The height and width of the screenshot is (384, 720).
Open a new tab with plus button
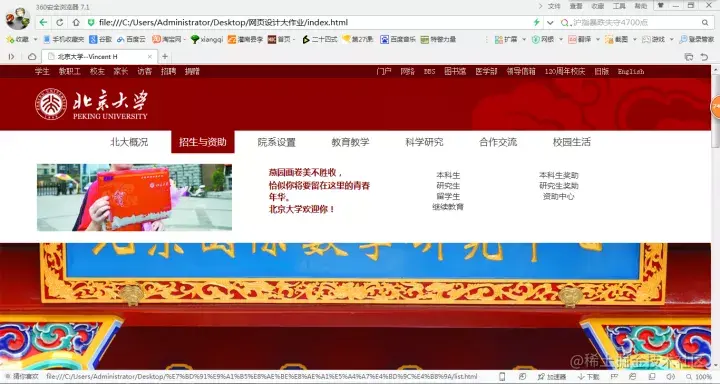[165, 56]
